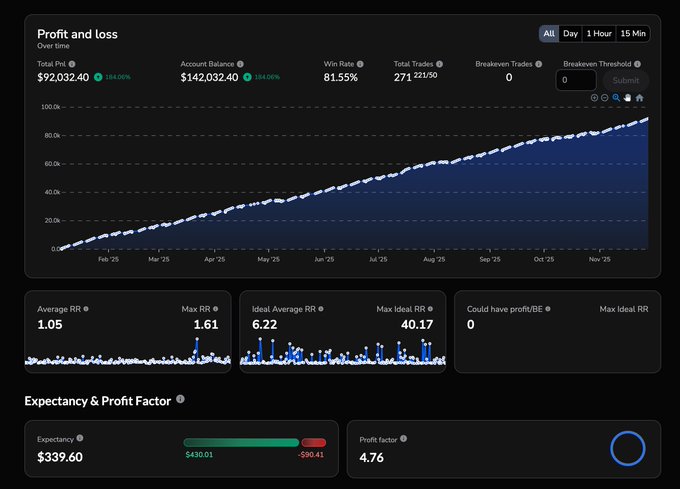Click the green Account Balance up-arrow badge
This screenshot has height=489, width=680.
tap(247, 77)
